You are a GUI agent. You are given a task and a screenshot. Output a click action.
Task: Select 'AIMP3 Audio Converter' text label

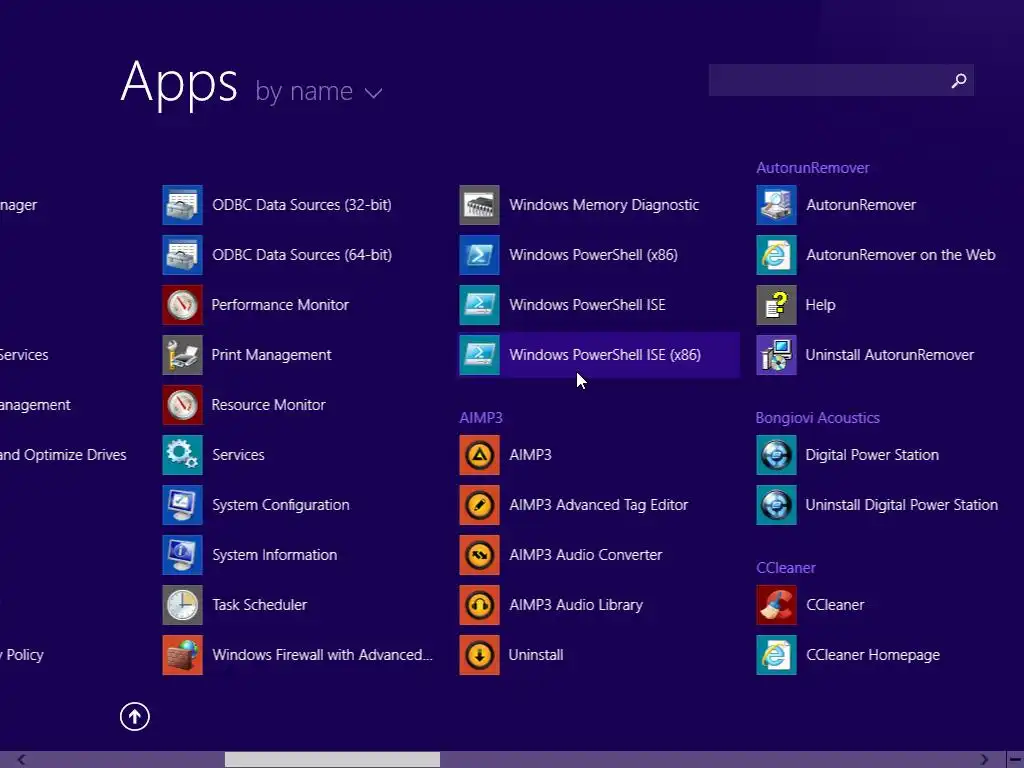pyautogui.click(x=586, y=555)
